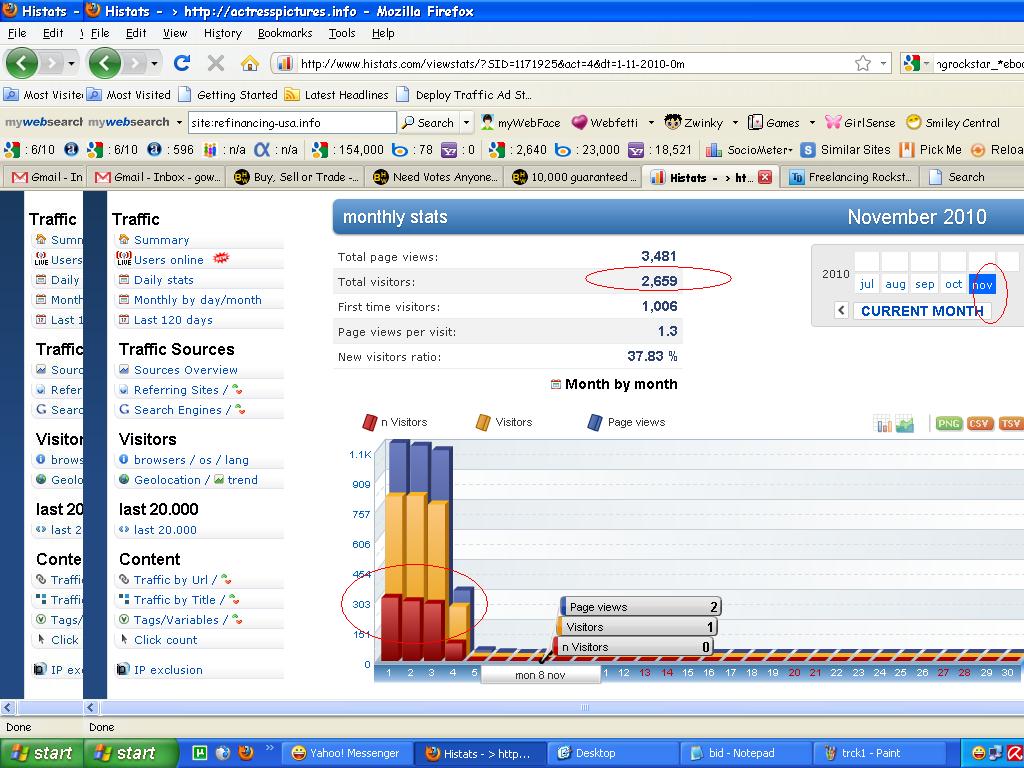Image resolution: width=1024 pixels, height=768 pixels.
Task: Click the Pick Me toolbar button
Action: (931, 150)
